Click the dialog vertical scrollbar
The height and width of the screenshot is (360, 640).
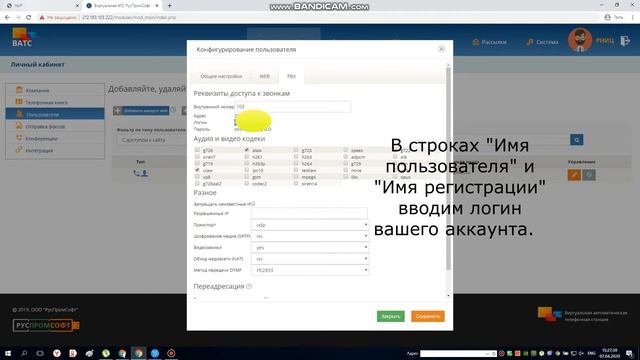click(x=449, y=168)
